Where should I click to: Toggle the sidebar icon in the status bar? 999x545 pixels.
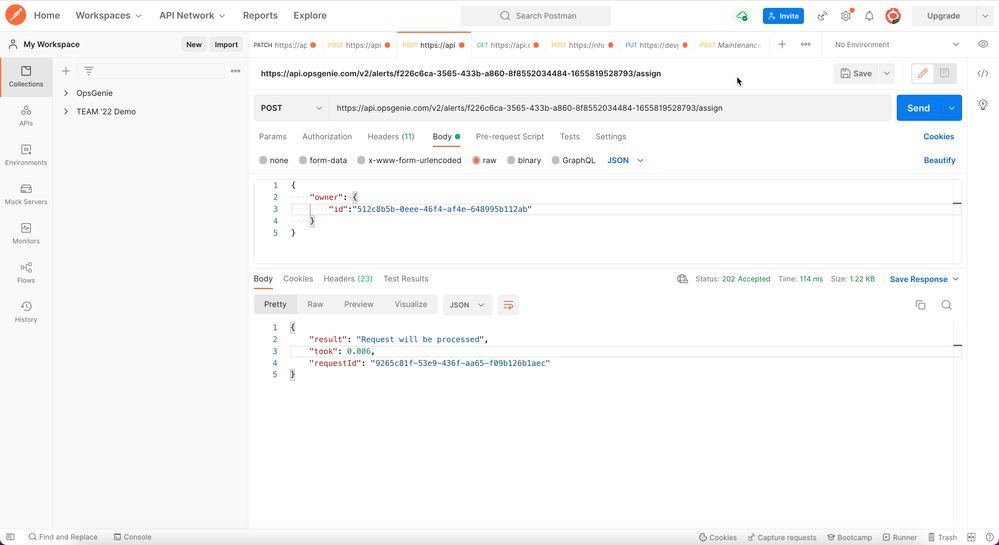coord(10,537)
